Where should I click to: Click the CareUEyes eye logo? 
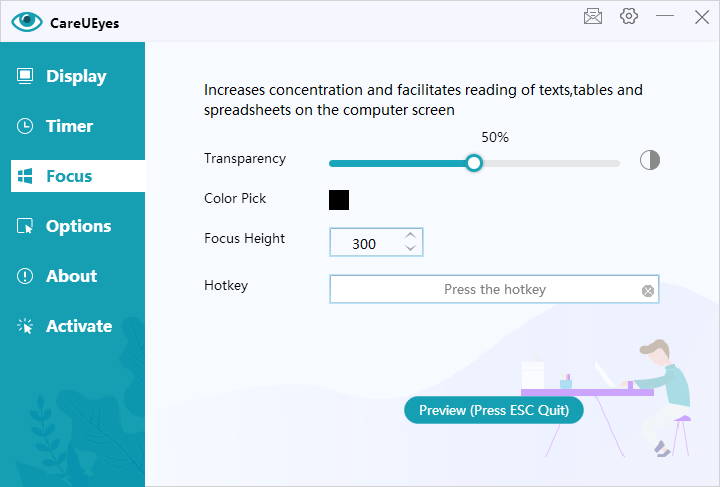27,22
